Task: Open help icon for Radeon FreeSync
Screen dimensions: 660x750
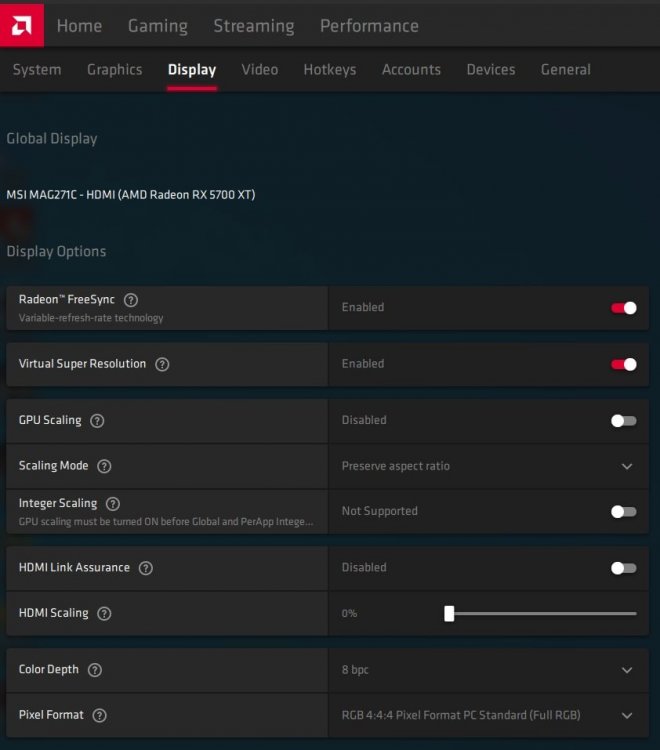Action: (131, 299)
